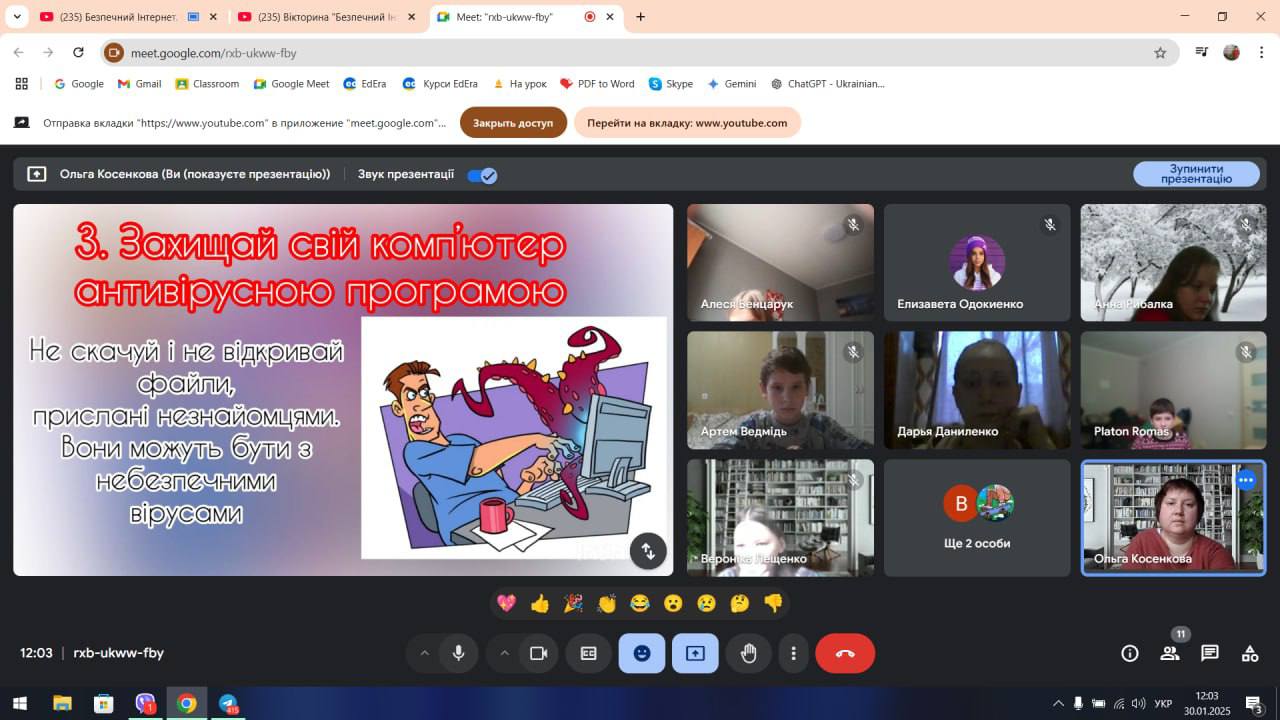
Task: Send the party popper reaction
Action: 573,603
